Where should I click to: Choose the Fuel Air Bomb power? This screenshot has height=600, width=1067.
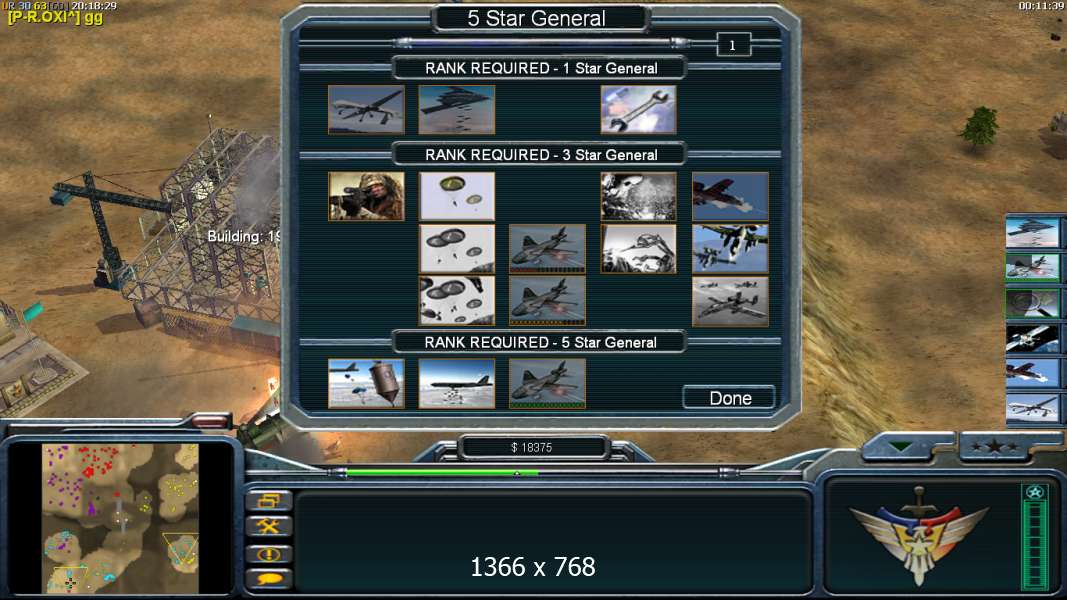coord(457,384)
